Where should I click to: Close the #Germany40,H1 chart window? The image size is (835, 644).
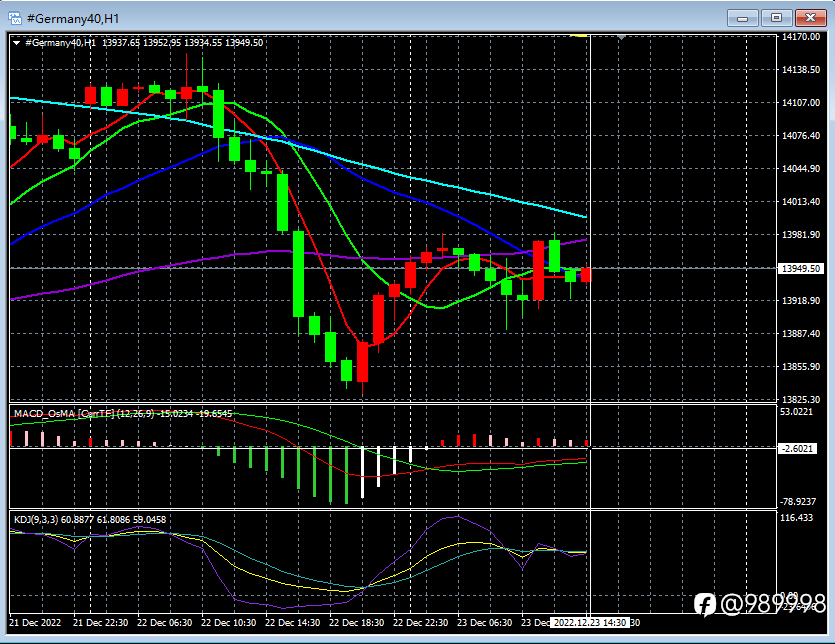tap(811, 19)
